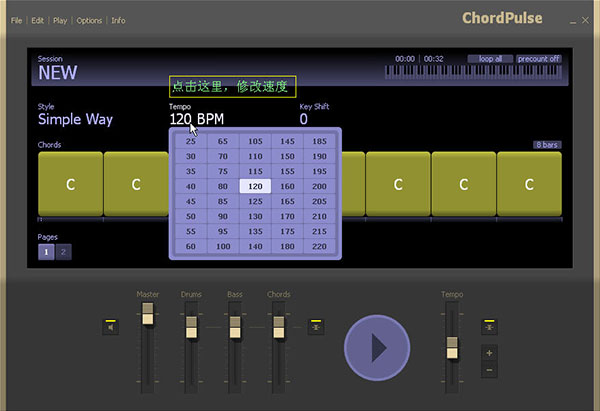
Task: Switch to page 2
Action: click(63, 252)
